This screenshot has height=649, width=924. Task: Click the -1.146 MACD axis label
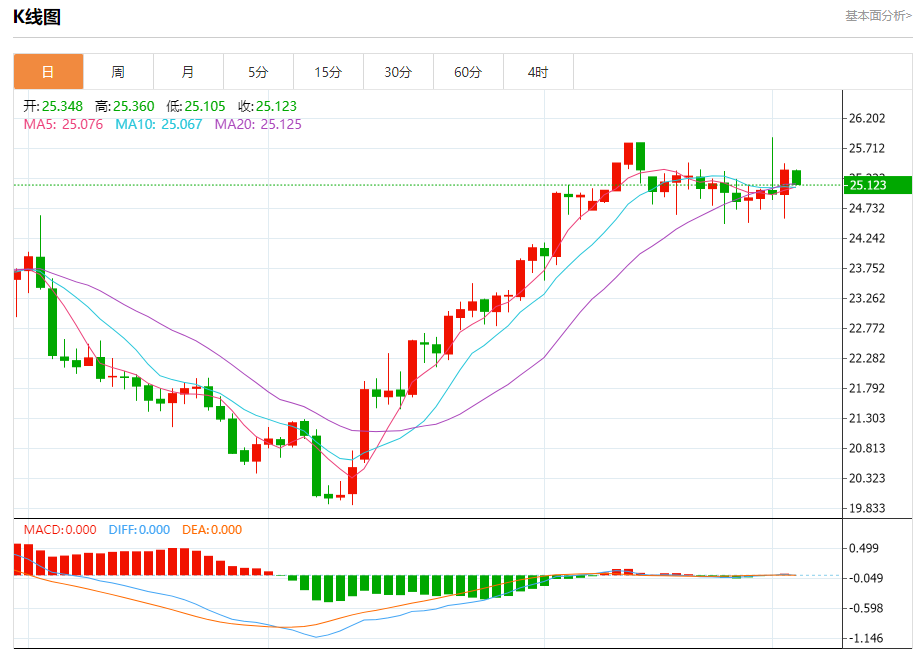tap(866, 638)
